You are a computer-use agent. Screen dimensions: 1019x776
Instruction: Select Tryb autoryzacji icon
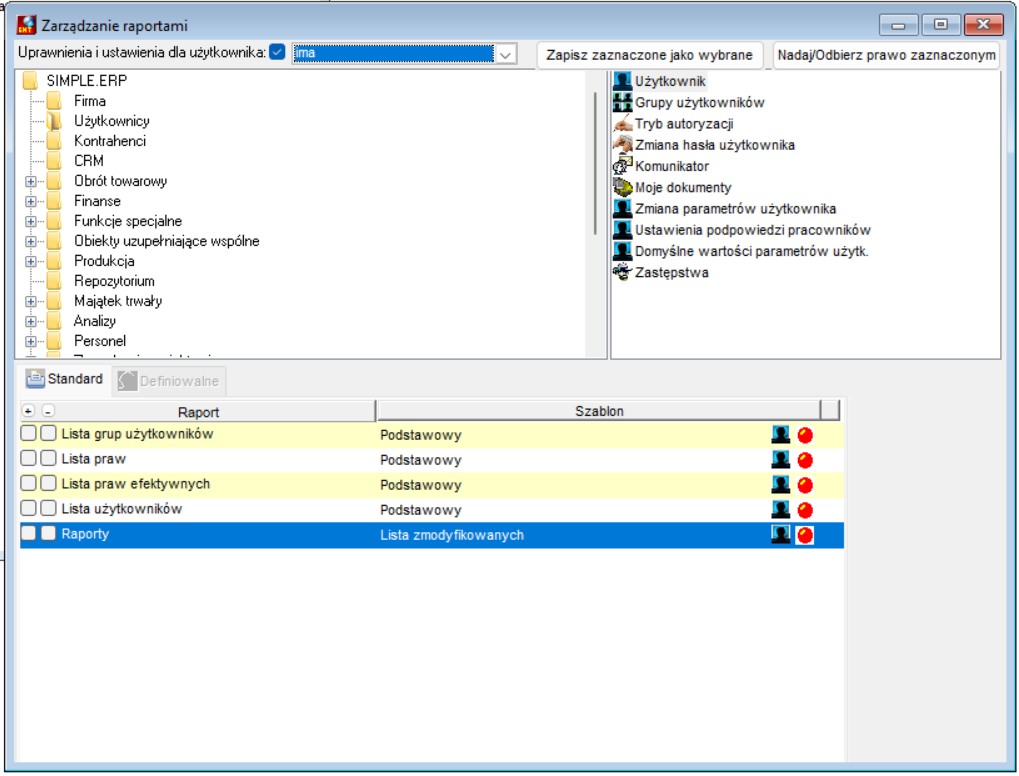coord(622,123)
